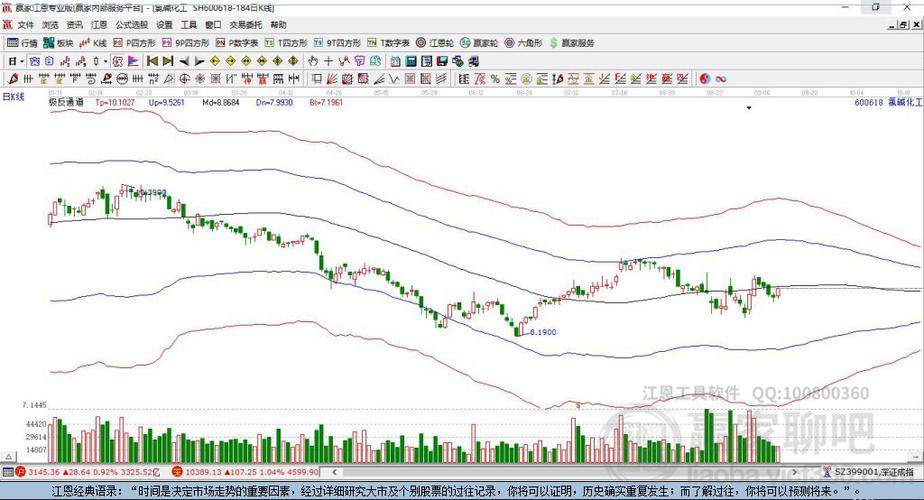Click the stock code 600618
The height and width of the screenshot is (500, 924).
click(869, 103)
